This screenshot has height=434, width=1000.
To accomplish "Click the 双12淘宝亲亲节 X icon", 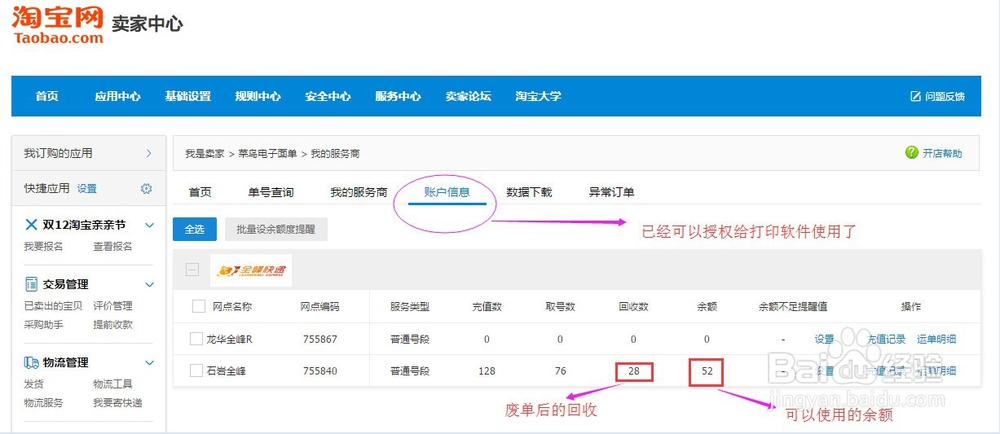I will [x=31, y=225].
